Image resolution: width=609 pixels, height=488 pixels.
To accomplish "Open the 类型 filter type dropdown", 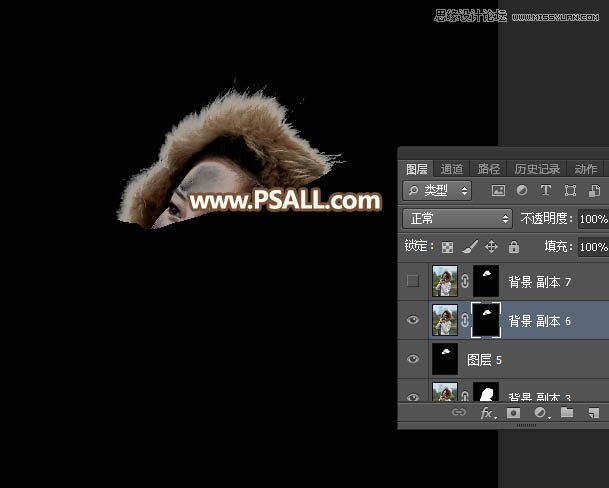I will (x=437, y=190).
